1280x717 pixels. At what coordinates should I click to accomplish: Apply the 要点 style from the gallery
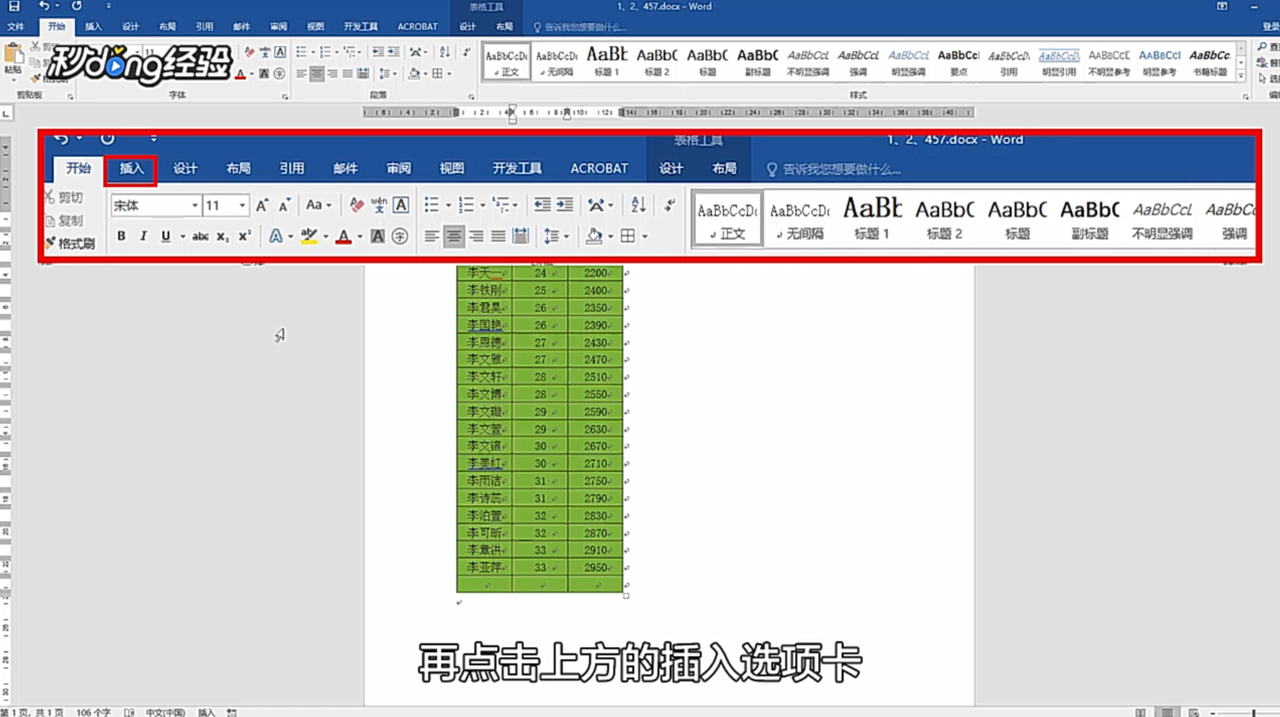coord(959,62)
